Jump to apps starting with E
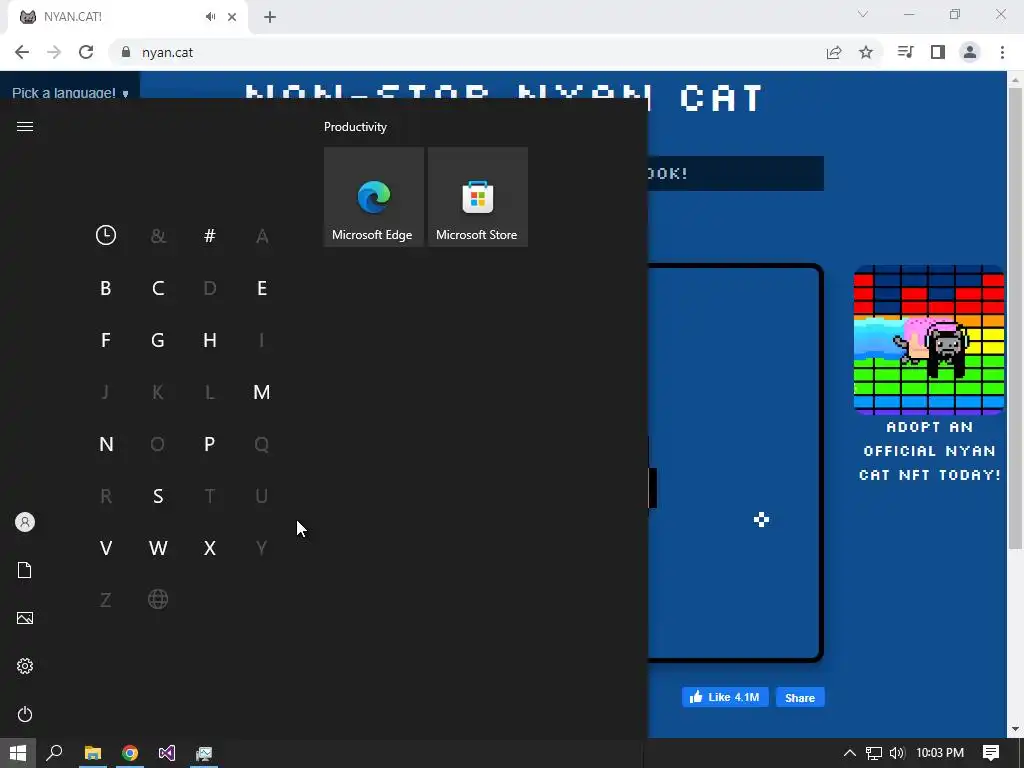 coord(262,288)
